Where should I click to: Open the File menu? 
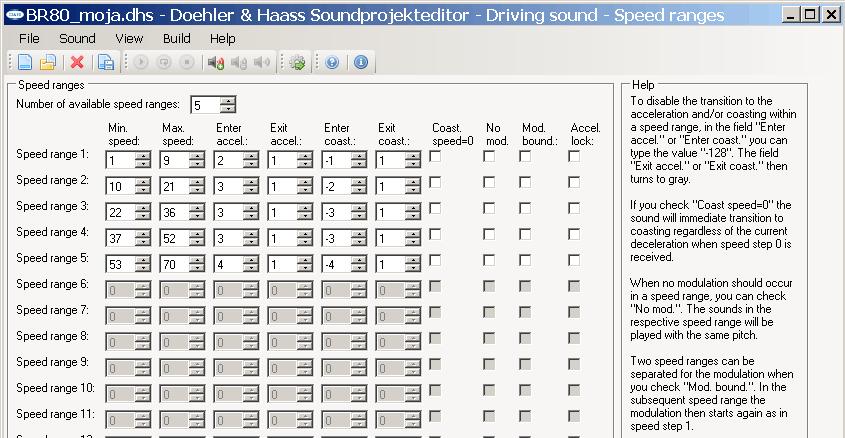coord(29,39)
